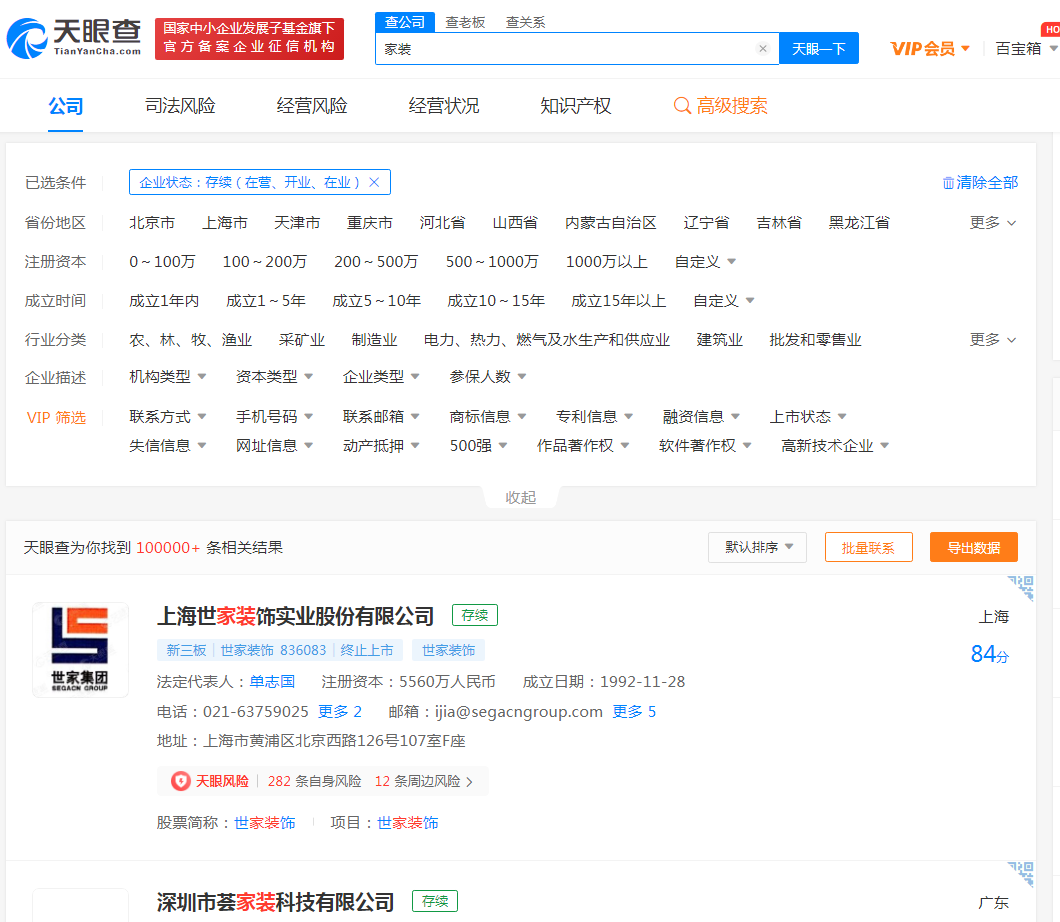Collapse the filter panel with 收起
Viewport: 1060px width, 922px height.
520,497
